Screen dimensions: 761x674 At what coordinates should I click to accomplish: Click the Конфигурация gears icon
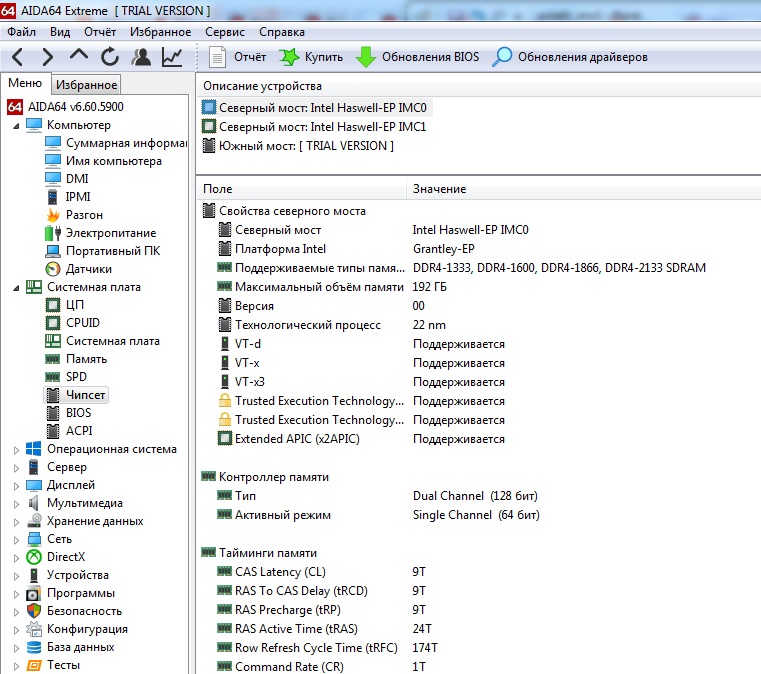pos(33,629)
